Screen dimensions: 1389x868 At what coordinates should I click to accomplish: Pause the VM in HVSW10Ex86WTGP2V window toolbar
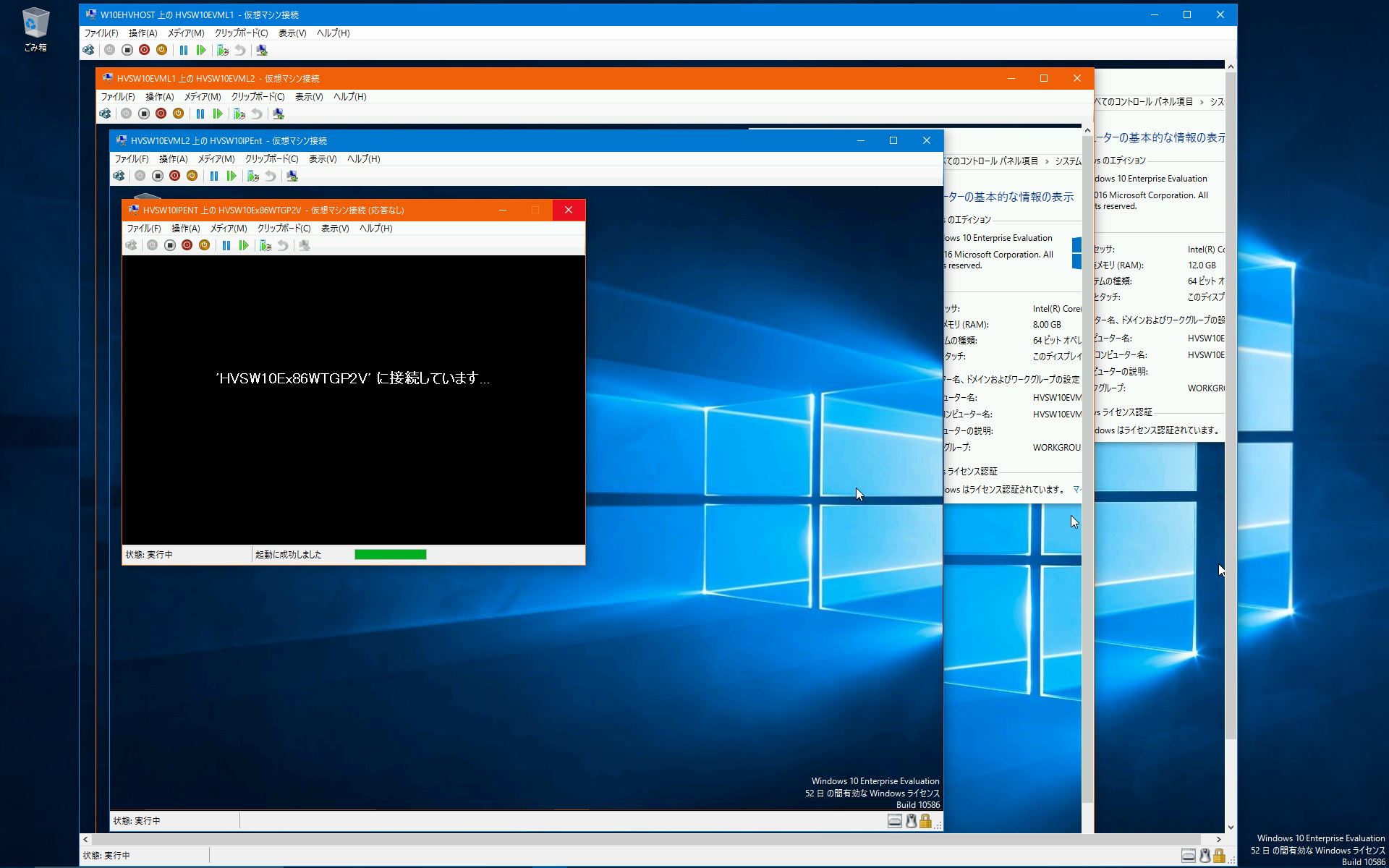226,245
